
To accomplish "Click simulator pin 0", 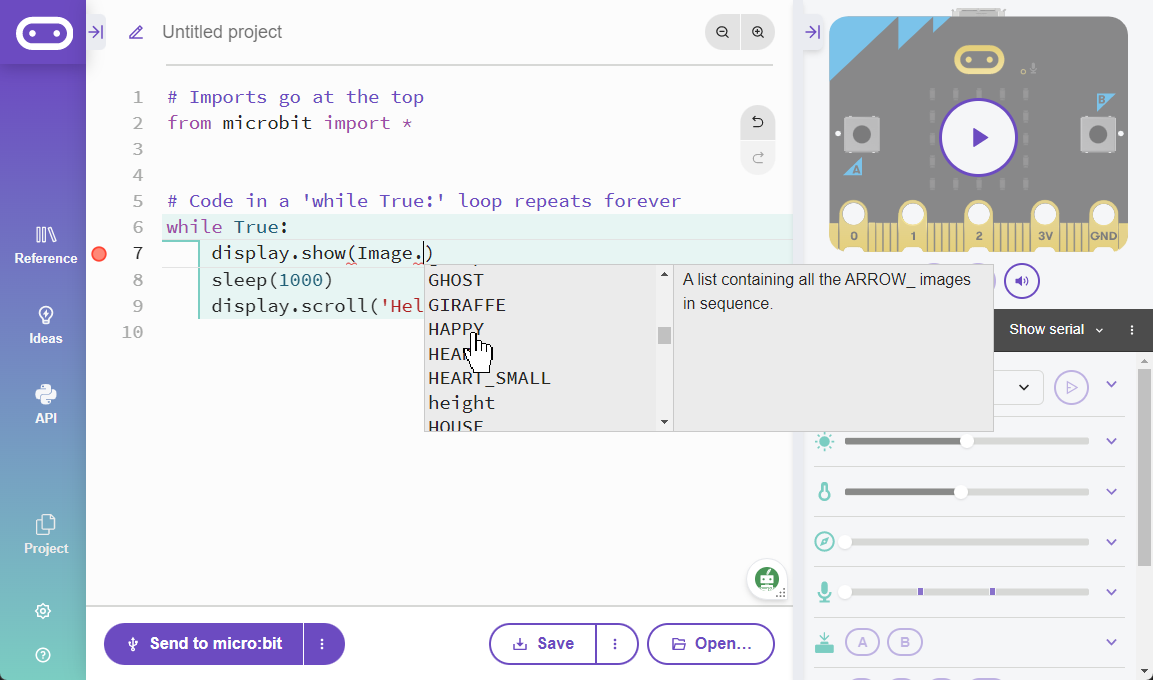I will coord(854,225).
